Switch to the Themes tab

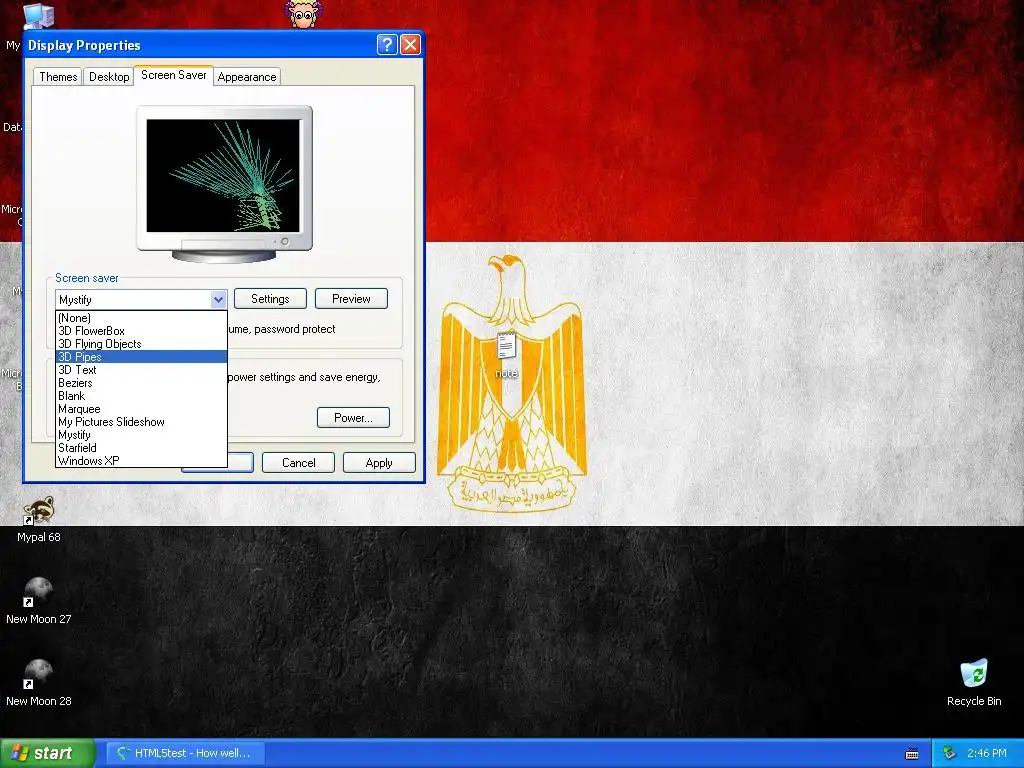click(58, 76)
